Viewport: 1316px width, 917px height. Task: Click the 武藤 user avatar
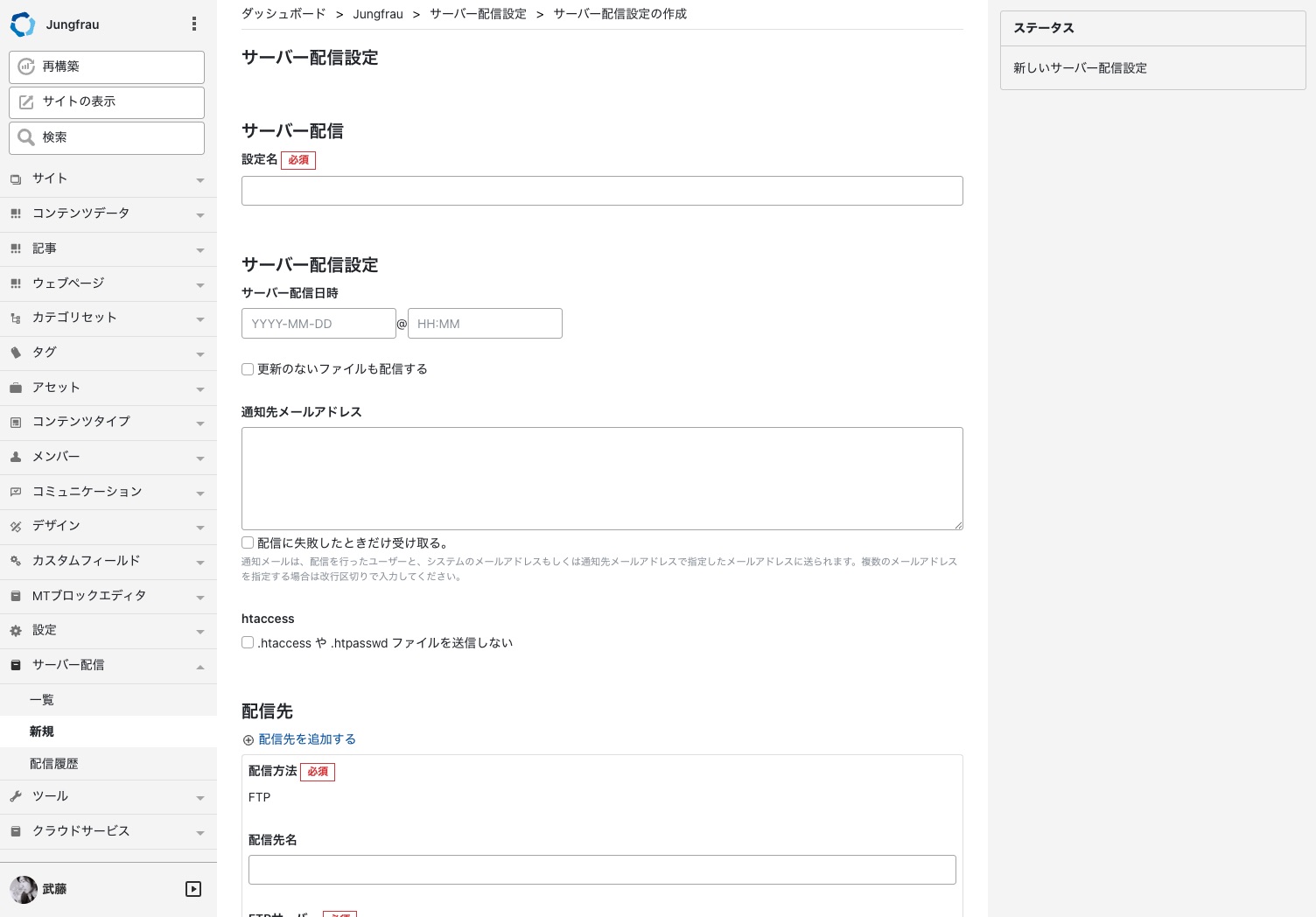point(24,890)
